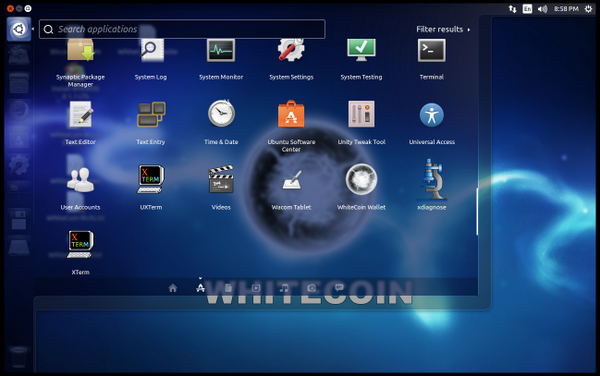
Task: Click the Dash results scrollbar
Action: [x=477, y=211]
